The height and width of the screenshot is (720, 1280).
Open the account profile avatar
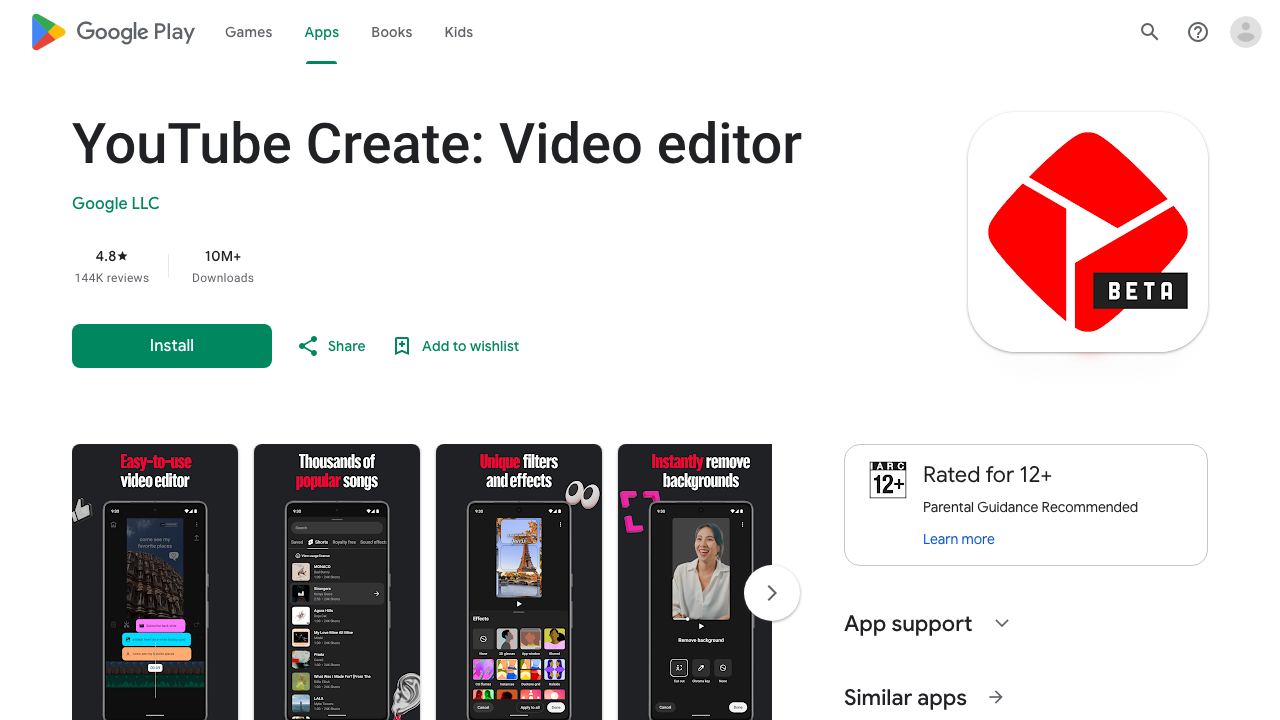pyautogui.click(x=1246, y=32)
